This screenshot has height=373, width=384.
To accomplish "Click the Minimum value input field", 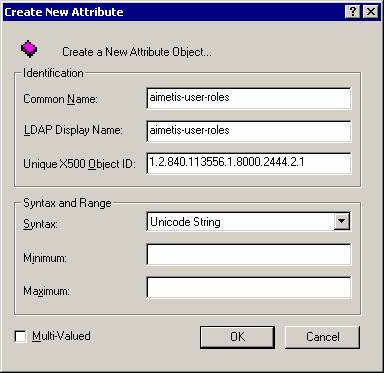I will [249, 255].
